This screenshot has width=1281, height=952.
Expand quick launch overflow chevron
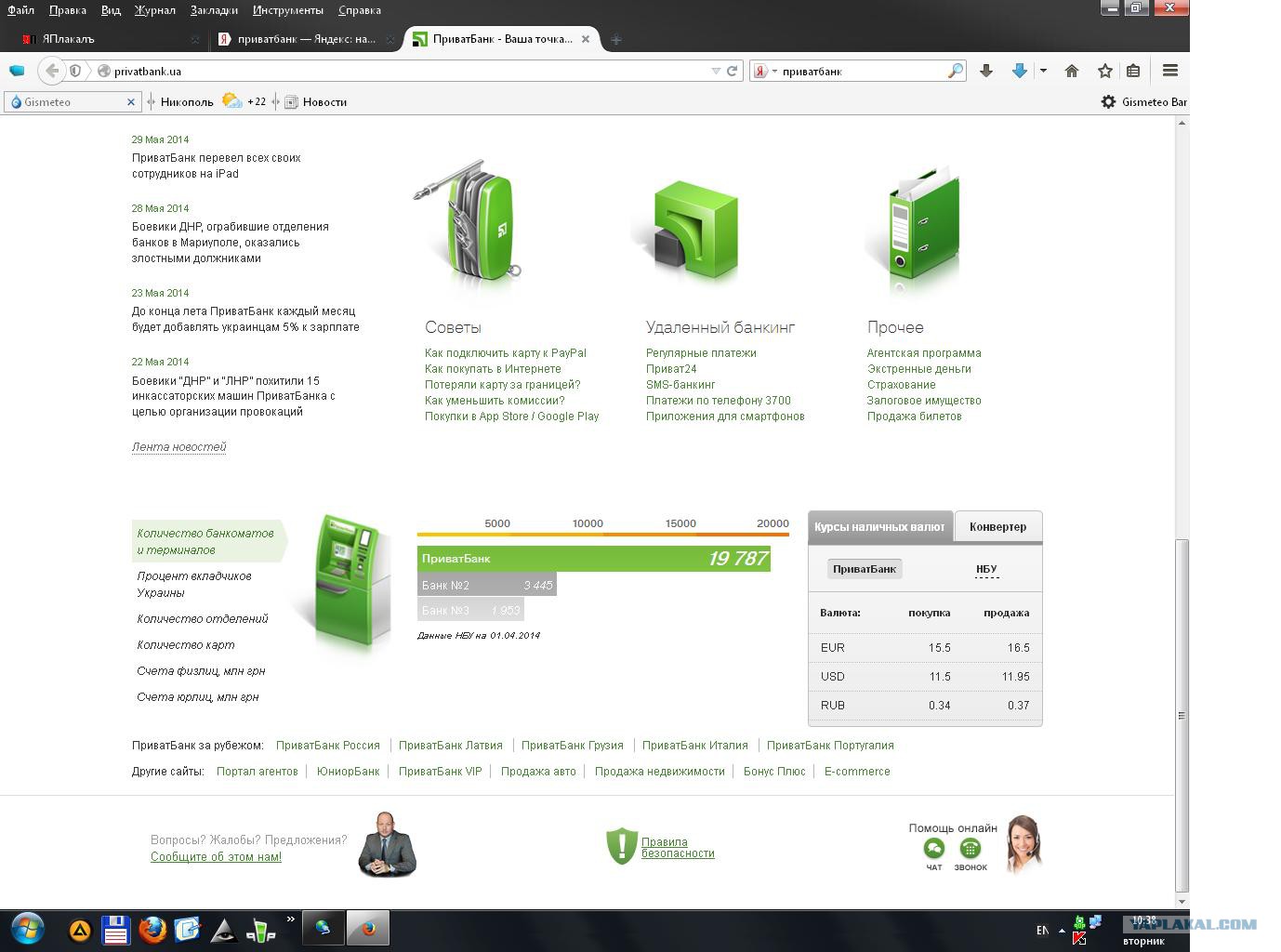(x=291, y=919)
